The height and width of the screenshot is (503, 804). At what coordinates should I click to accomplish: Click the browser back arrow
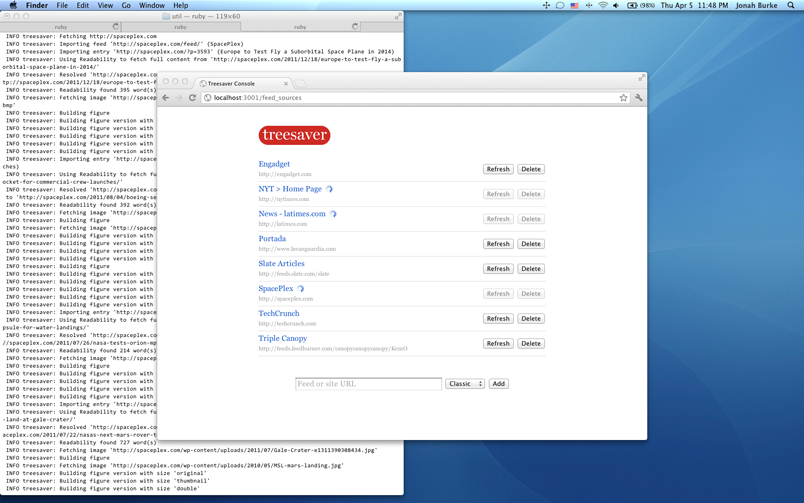click(x=166, y=98)
